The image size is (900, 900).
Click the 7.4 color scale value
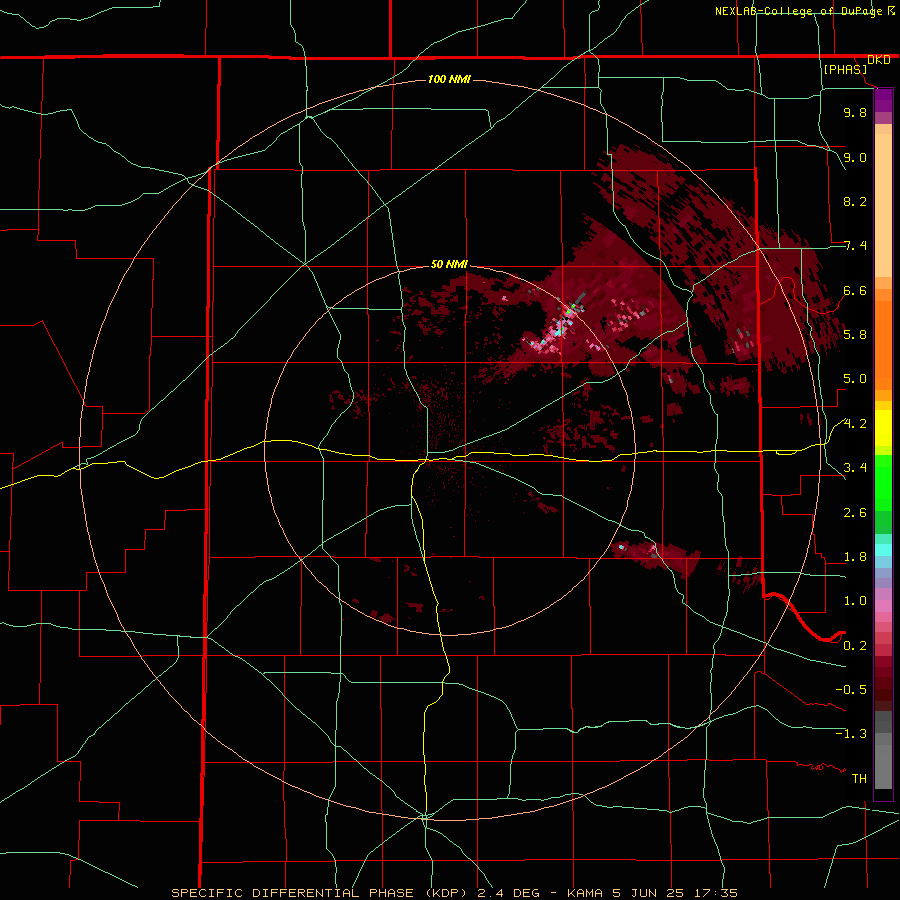click(x=855, y=246)
